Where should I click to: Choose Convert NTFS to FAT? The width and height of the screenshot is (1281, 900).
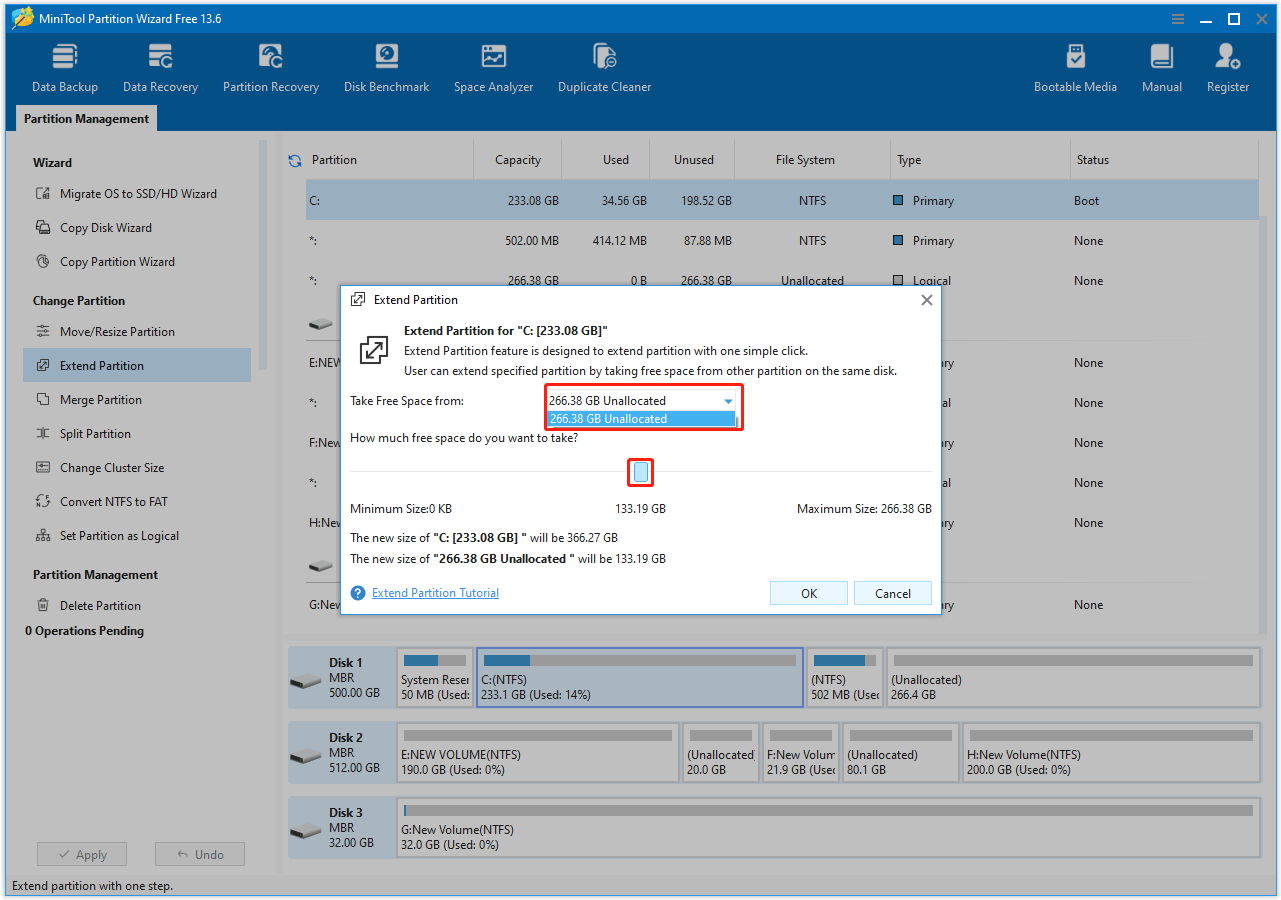113,502
